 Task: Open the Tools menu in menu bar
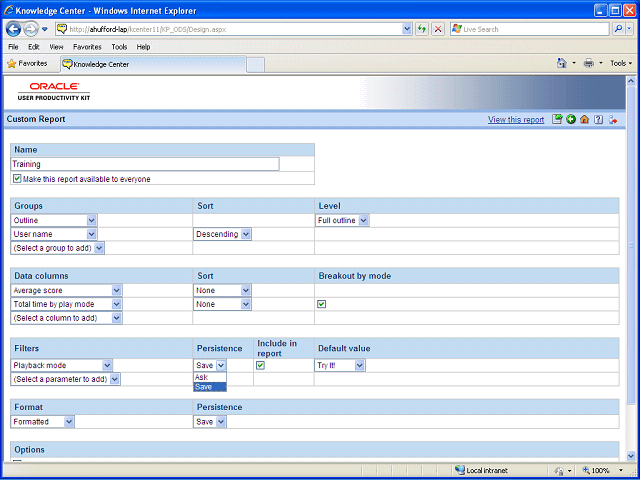pyautogui.click(x=119, y=47)
